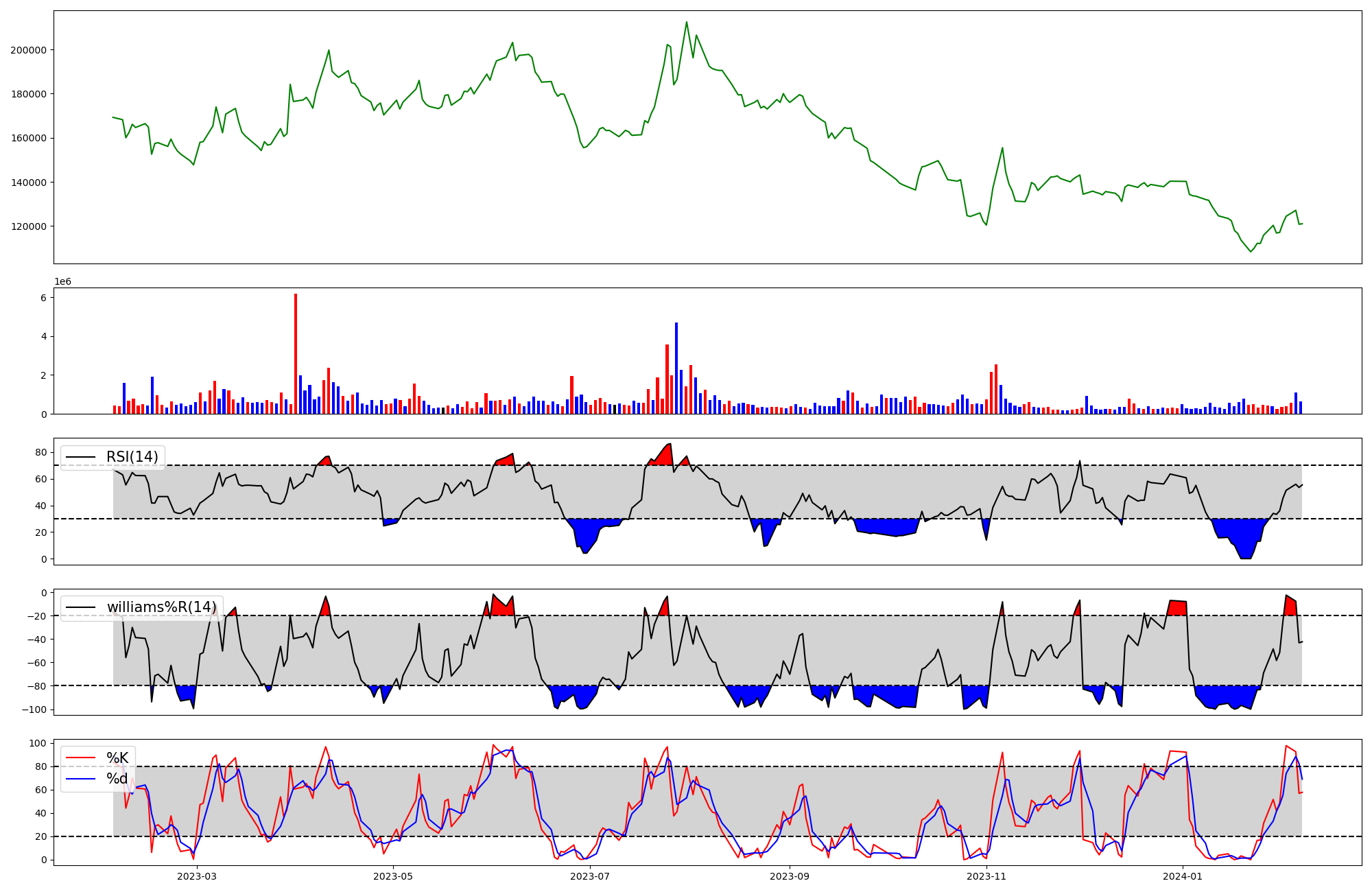Click the %d legend entry
Image resolution: width=1372 pixels, height=892 pixels.
[117, 779]
